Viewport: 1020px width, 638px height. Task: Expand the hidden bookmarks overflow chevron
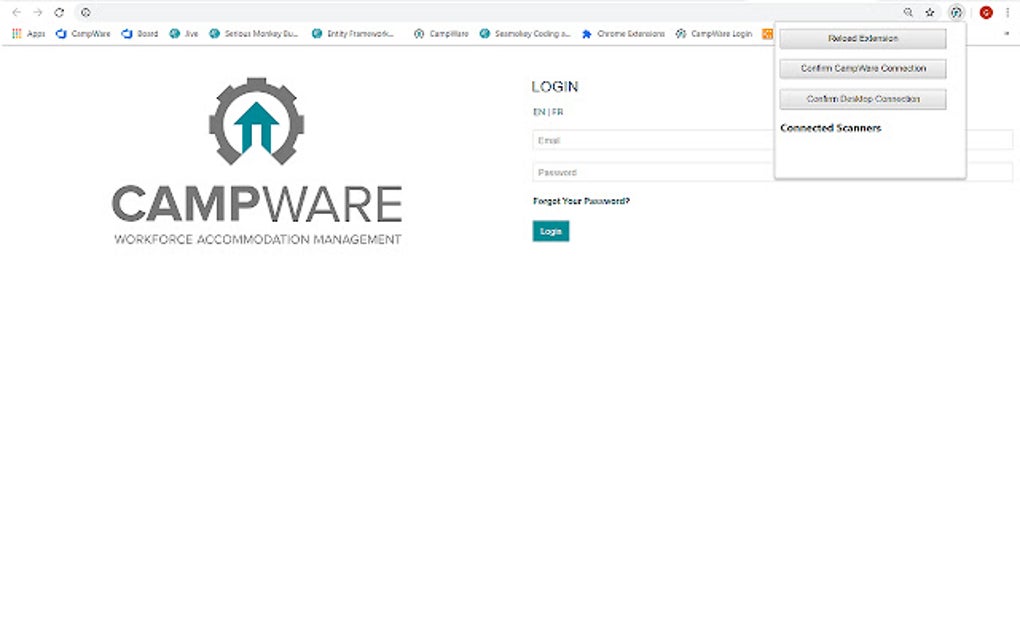(1008, 33)
